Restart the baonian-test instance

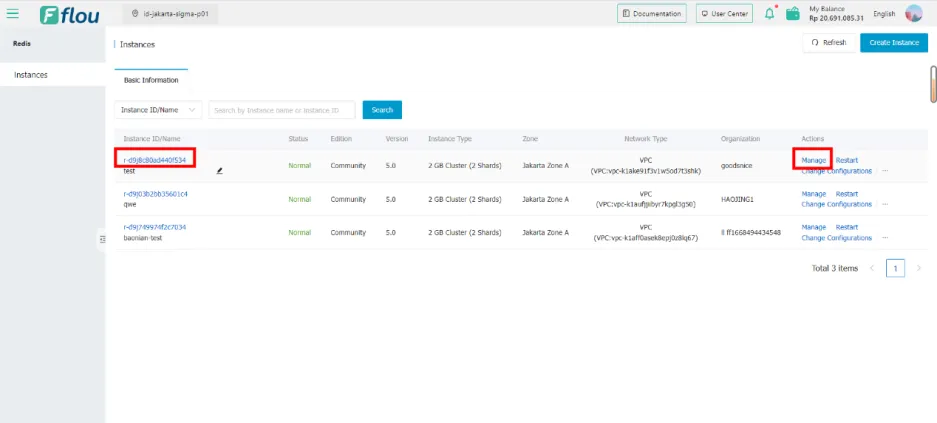click(847, 227)
